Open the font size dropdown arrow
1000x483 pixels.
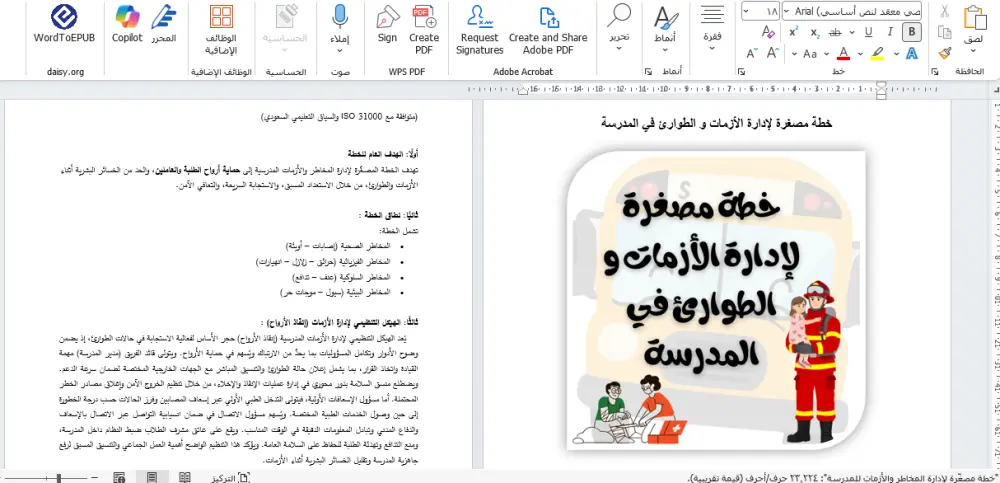tap(748, 11)
